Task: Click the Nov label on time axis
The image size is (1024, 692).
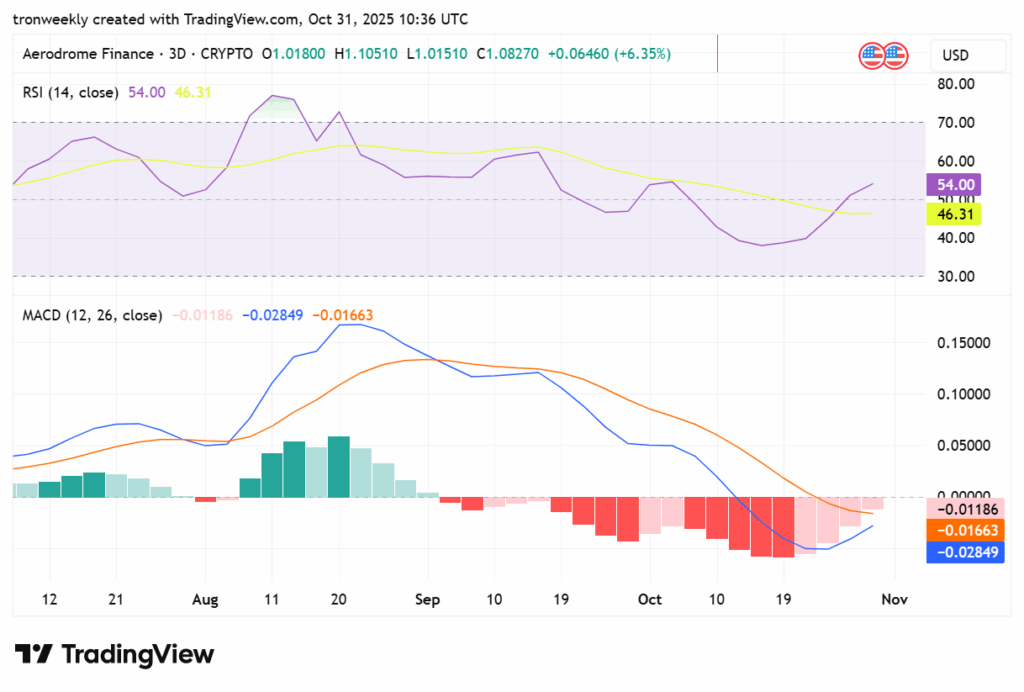Action: tap(894, 600)
